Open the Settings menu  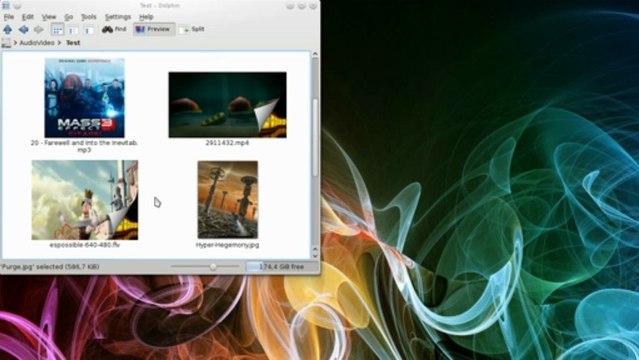coord(118,17)
